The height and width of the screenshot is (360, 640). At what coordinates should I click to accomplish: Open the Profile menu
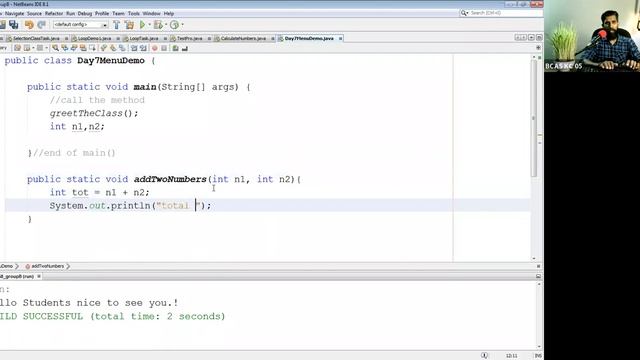[102, 13]
